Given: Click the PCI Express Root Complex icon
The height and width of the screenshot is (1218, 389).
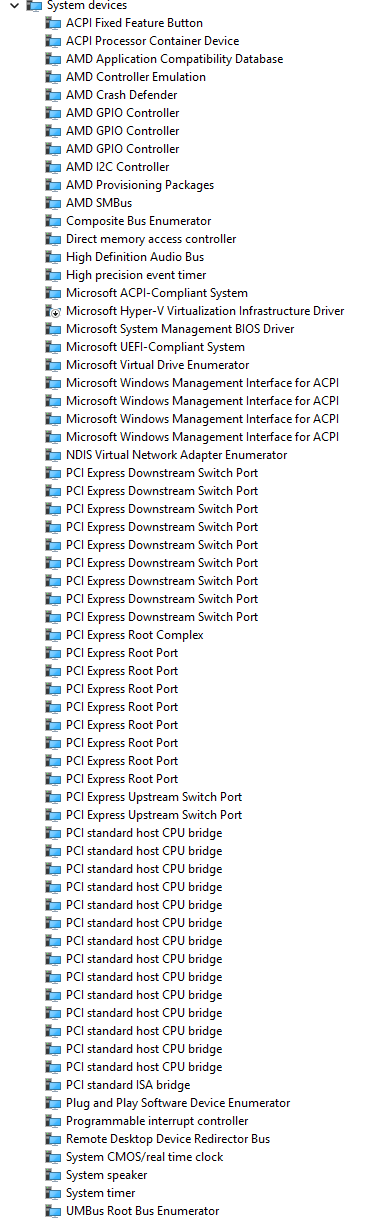Looking at the screenshot, I should pyautogui.click(x=53, y=635).
